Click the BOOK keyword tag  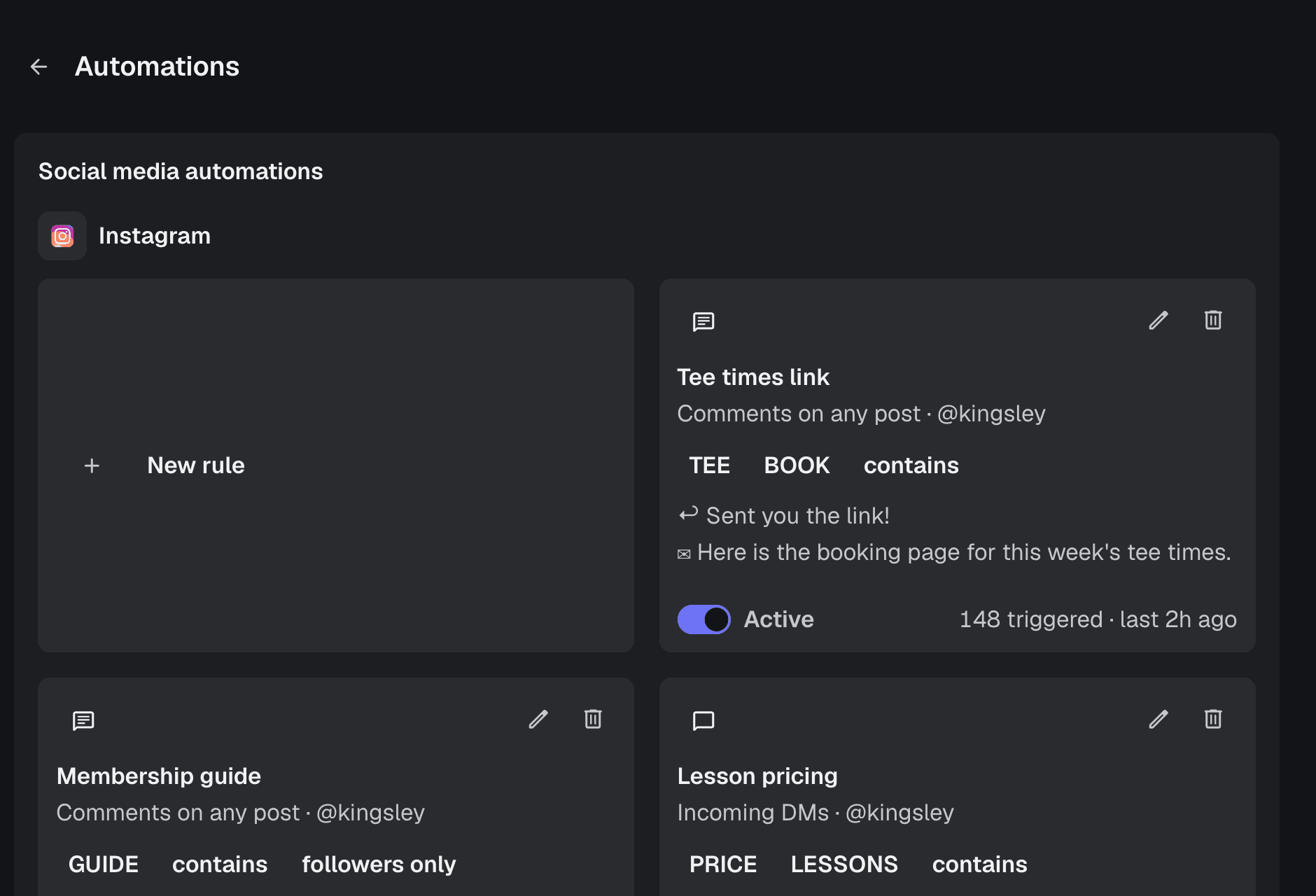click(x=797, y=465)
